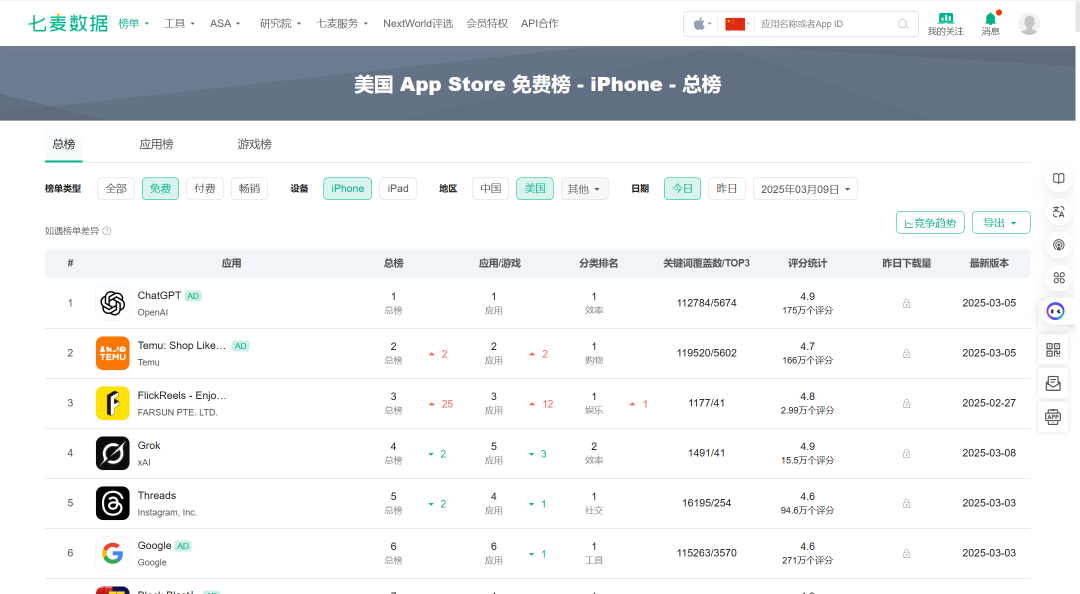Click the lock icon in Google row
1080x594 pixels.
[906, 553]
